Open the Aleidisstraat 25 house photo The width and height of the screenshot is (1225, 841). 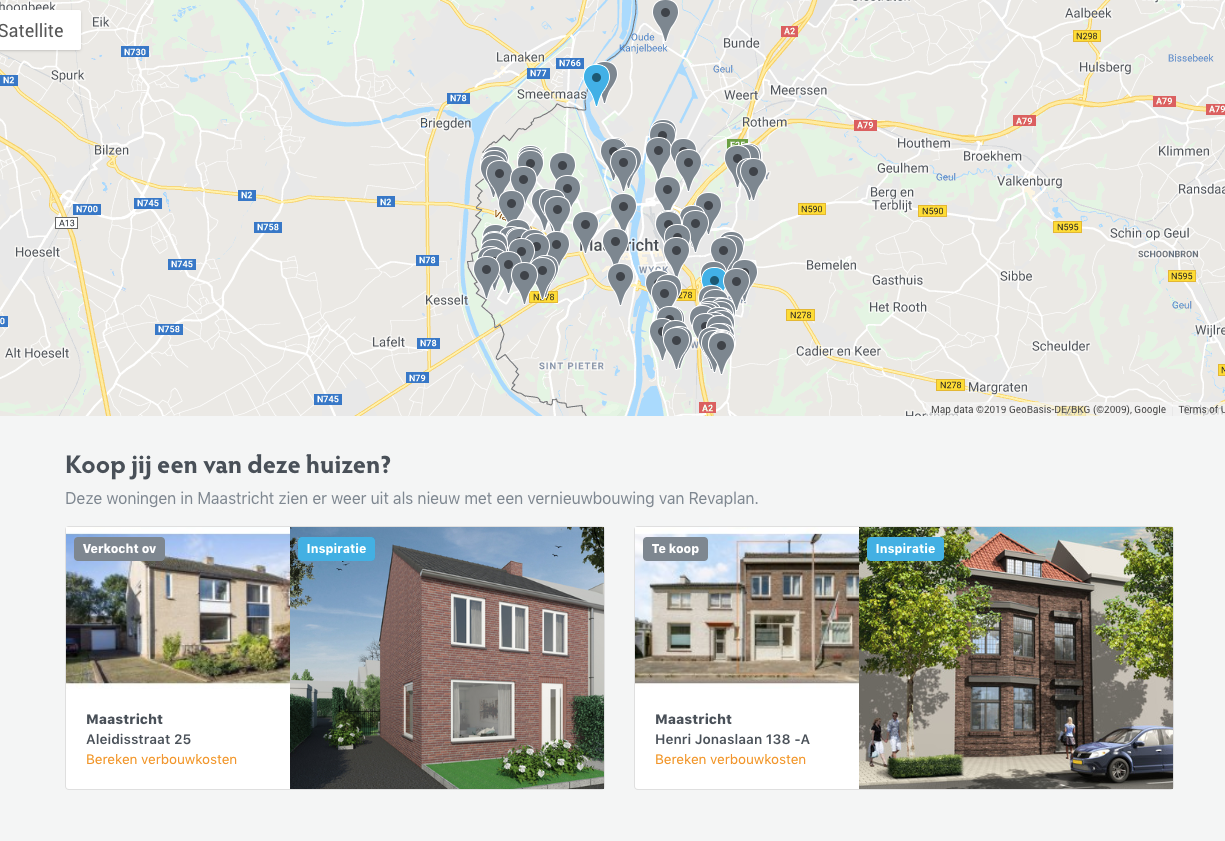click(x=178, y=608)
